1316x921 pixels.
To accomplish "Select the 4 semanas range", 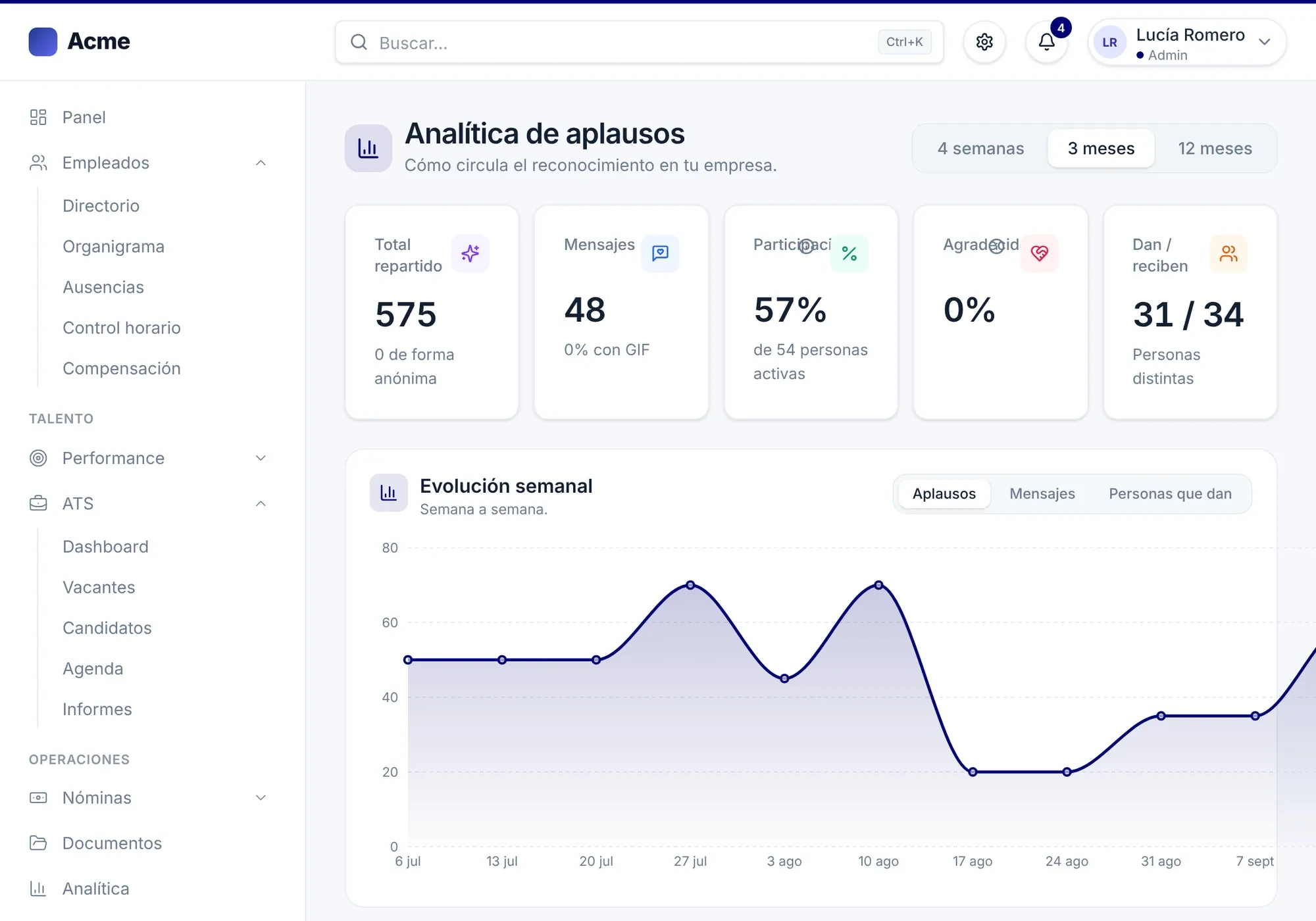I will coord(980,149).
